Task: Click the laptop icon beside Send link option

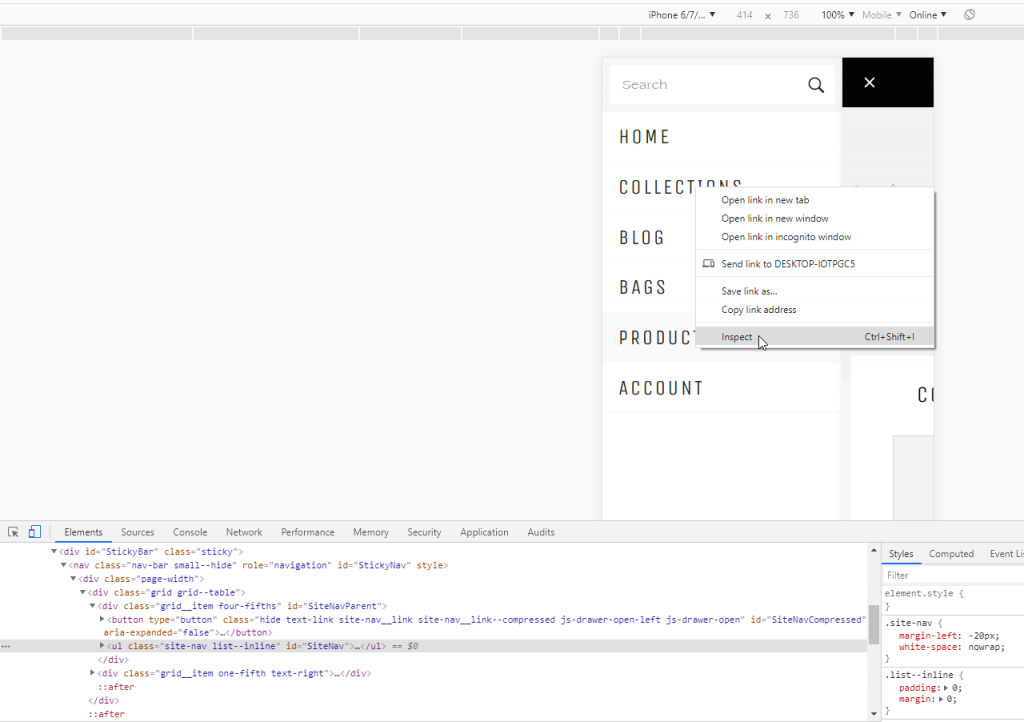Action: pyautogui.click(x=709, y=263)
